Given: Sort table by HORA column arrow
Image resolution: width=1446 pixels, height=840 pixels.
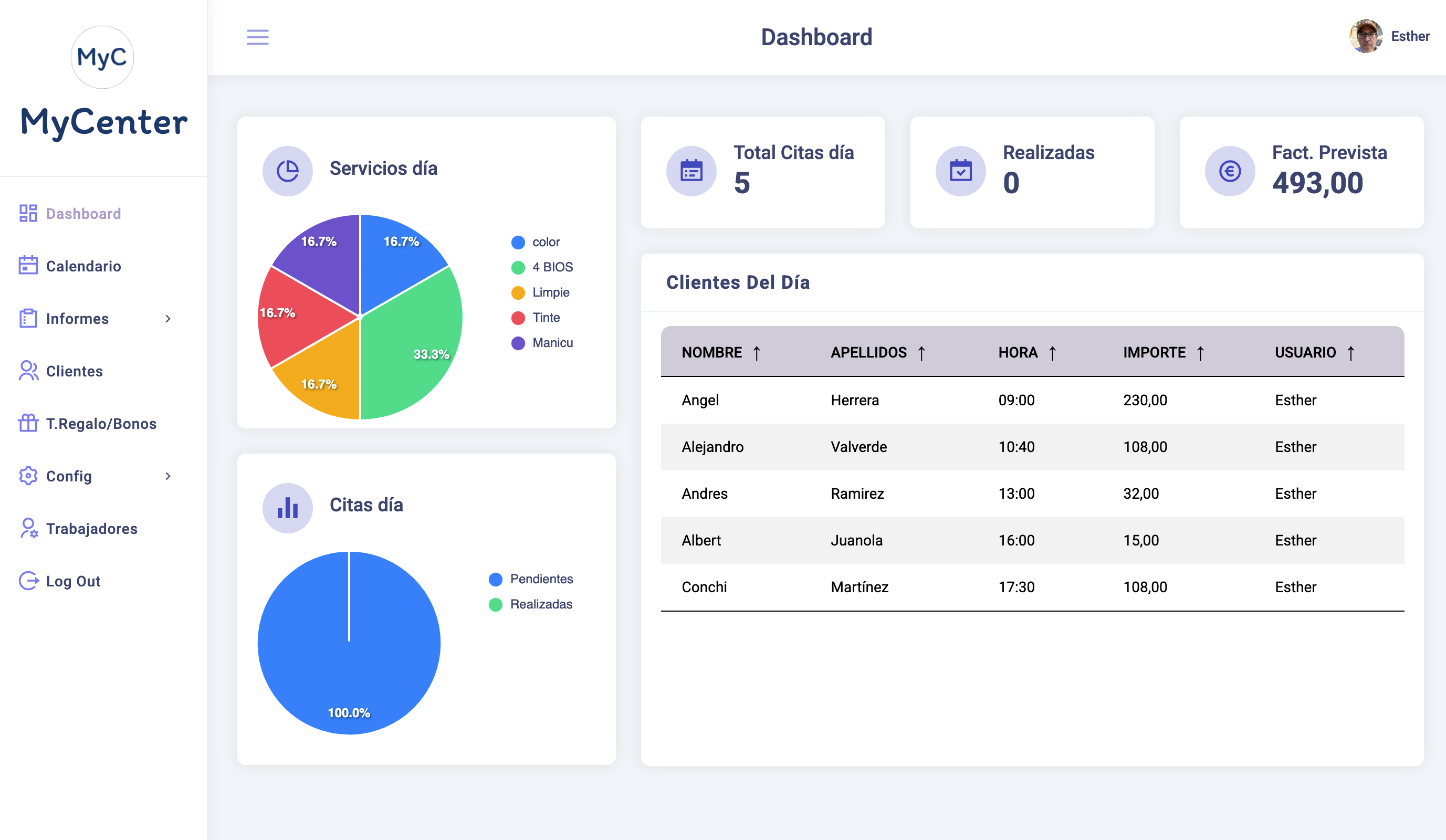Looking at the screenshot, I should 1052,353.
